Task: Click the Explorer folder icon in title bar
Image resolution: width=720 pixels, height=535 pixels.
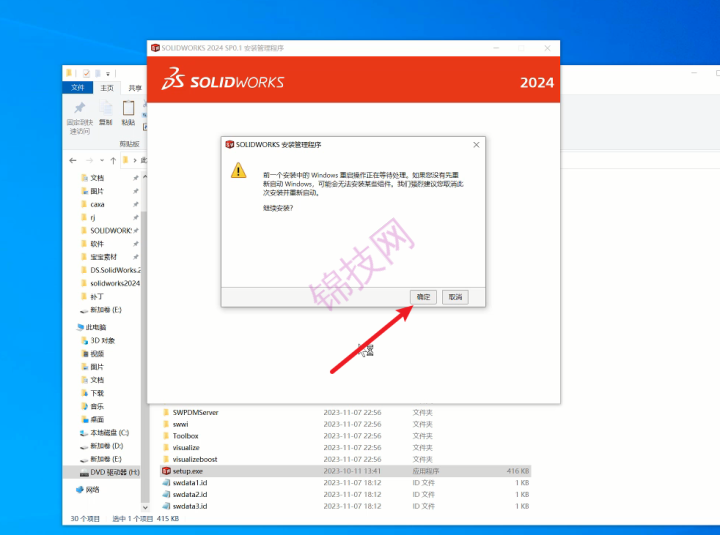Action: 69,73
